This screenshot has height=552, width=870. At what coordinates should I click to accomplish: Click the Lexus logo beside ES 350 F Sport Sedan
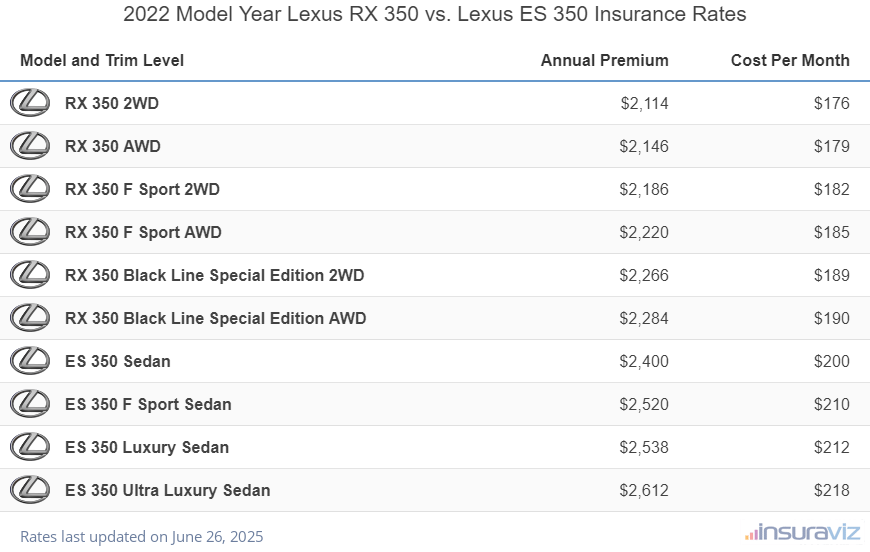30,404
